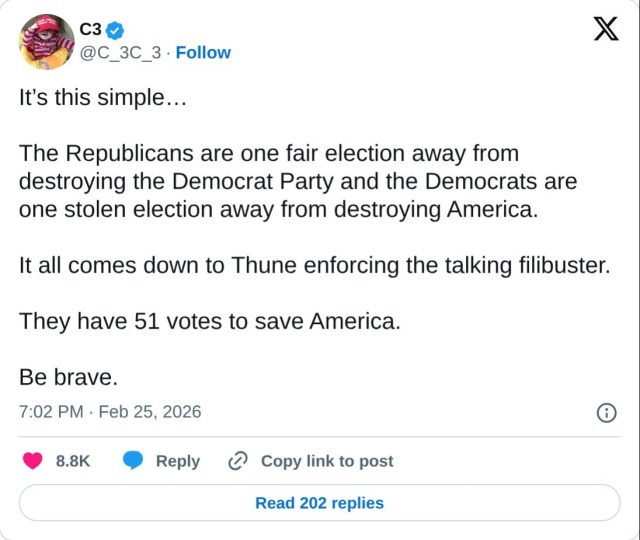Open the post info circle icon
This screenshot has height=540, width=640.
[x=606, y=413]
